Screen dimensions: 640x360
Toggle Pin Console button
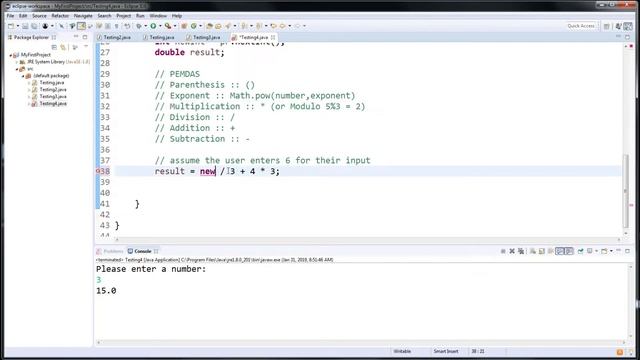pos(580,251)
